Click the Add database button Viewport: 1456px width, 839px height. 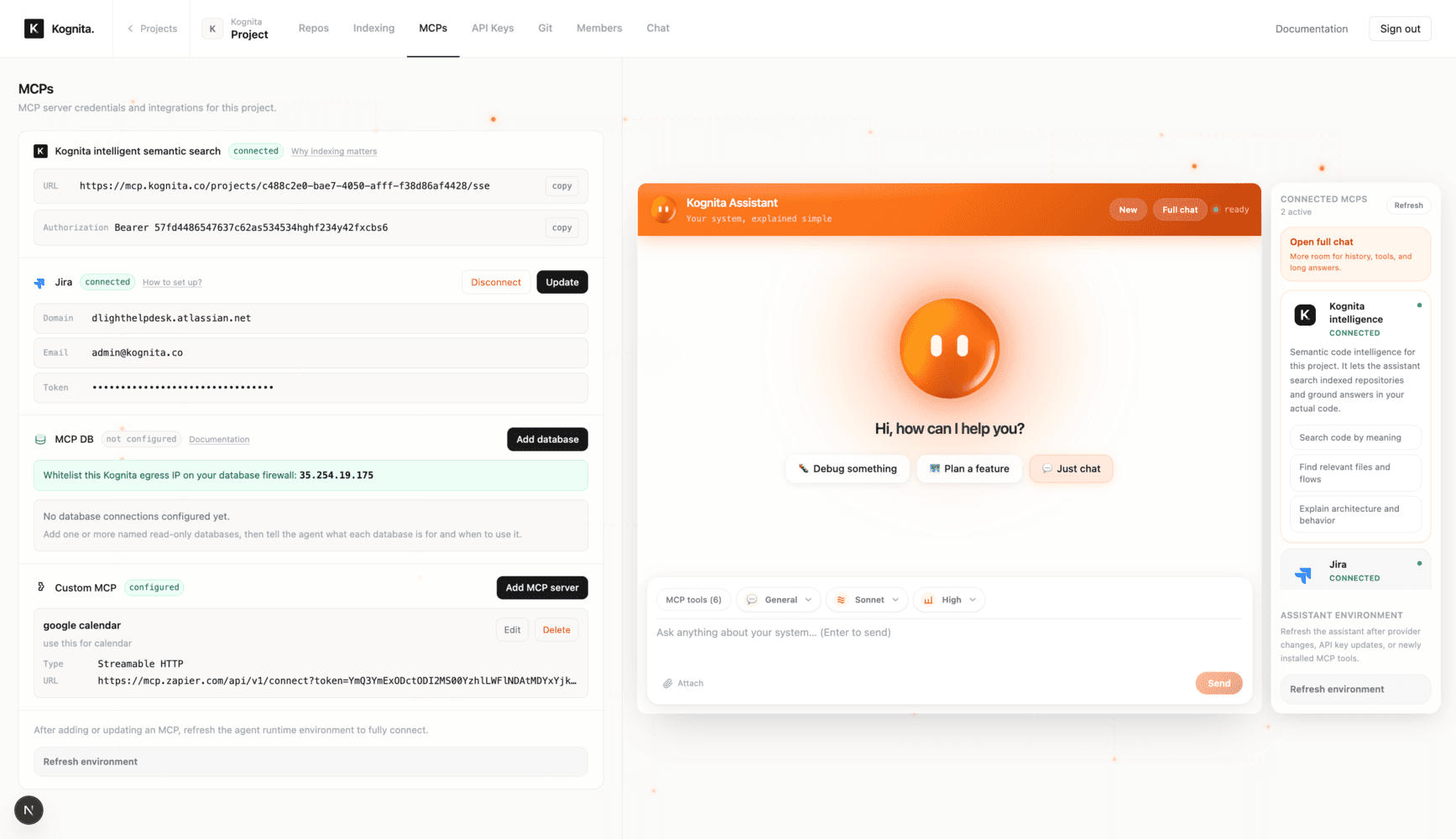click(547, 440)
